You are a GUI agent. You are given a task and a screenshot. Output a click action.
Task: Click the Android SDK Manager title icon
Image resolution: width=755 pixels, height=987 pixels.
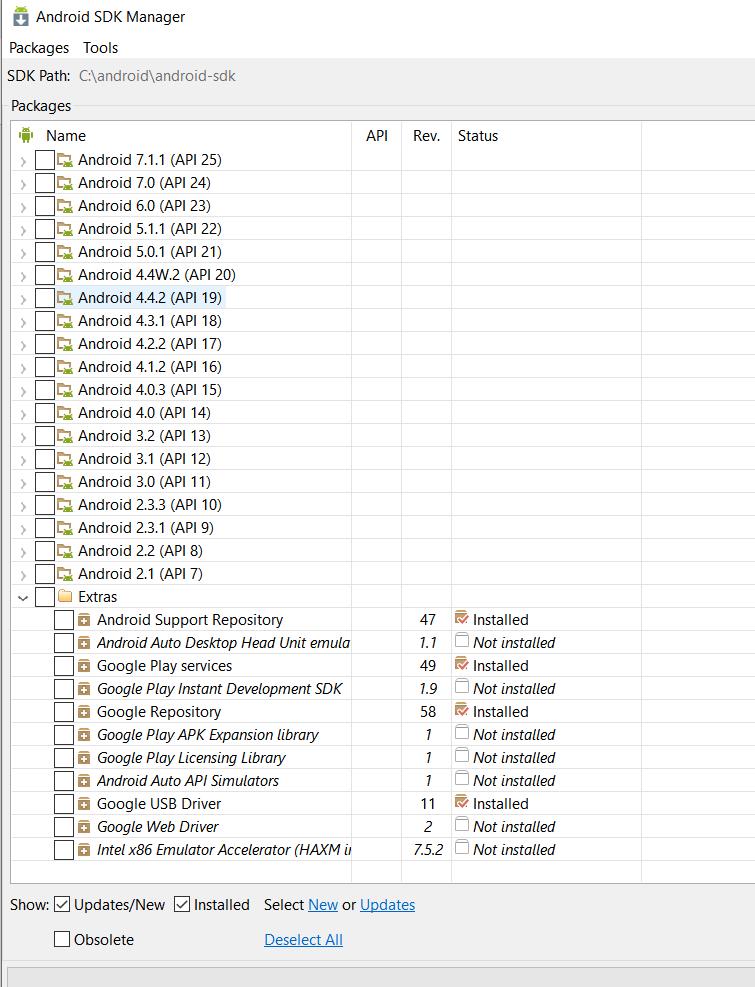point(21,16)
